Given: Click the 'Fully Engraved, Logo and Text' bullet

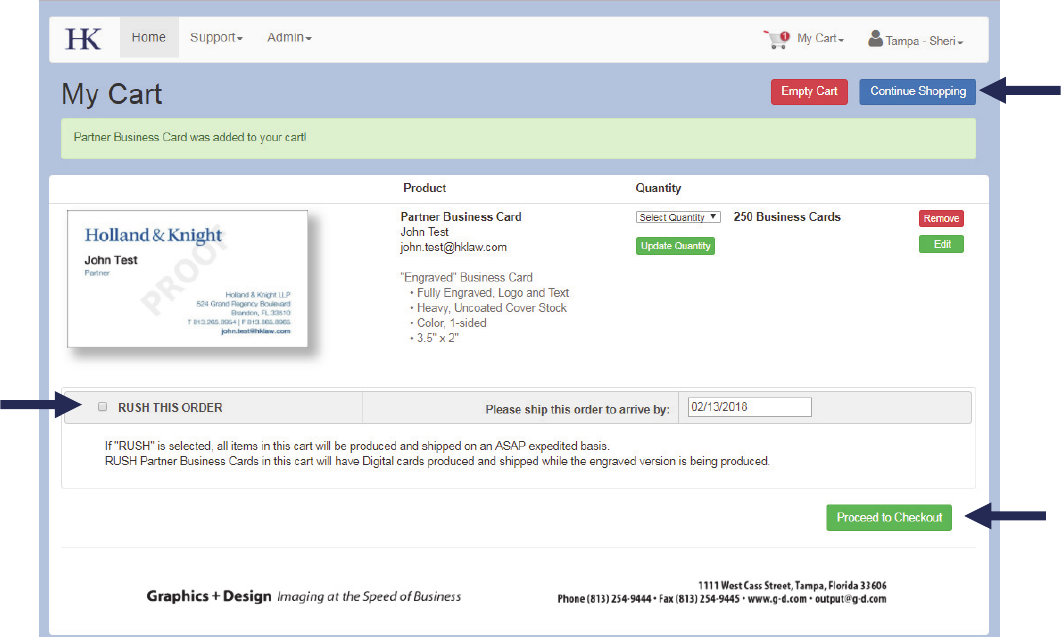Looking at the screenshot, I should pos(493,292).
